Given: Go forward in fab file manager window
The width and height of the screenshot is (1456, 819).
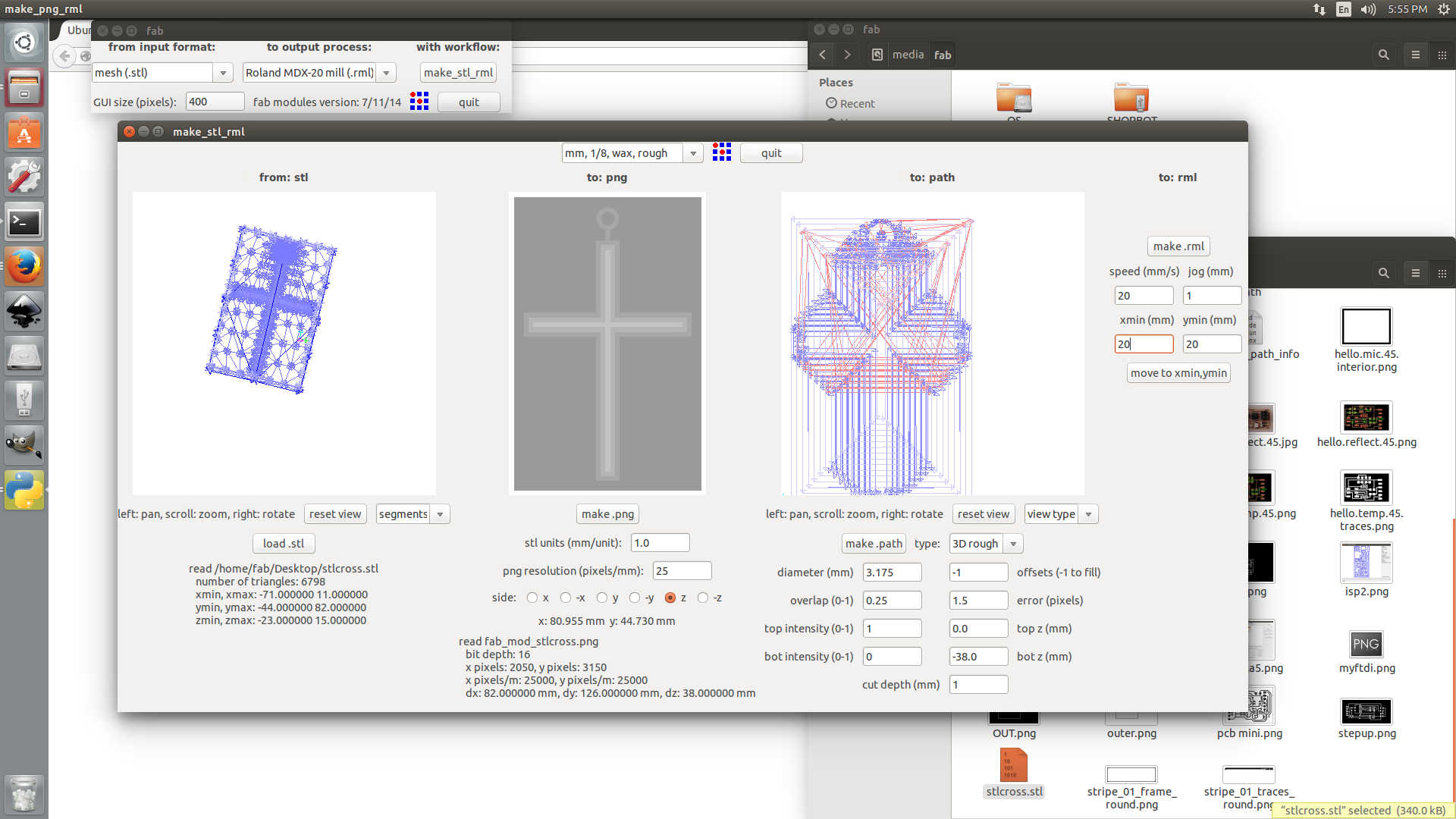Looking at the screenshot, I should click(x=848, y=55).
